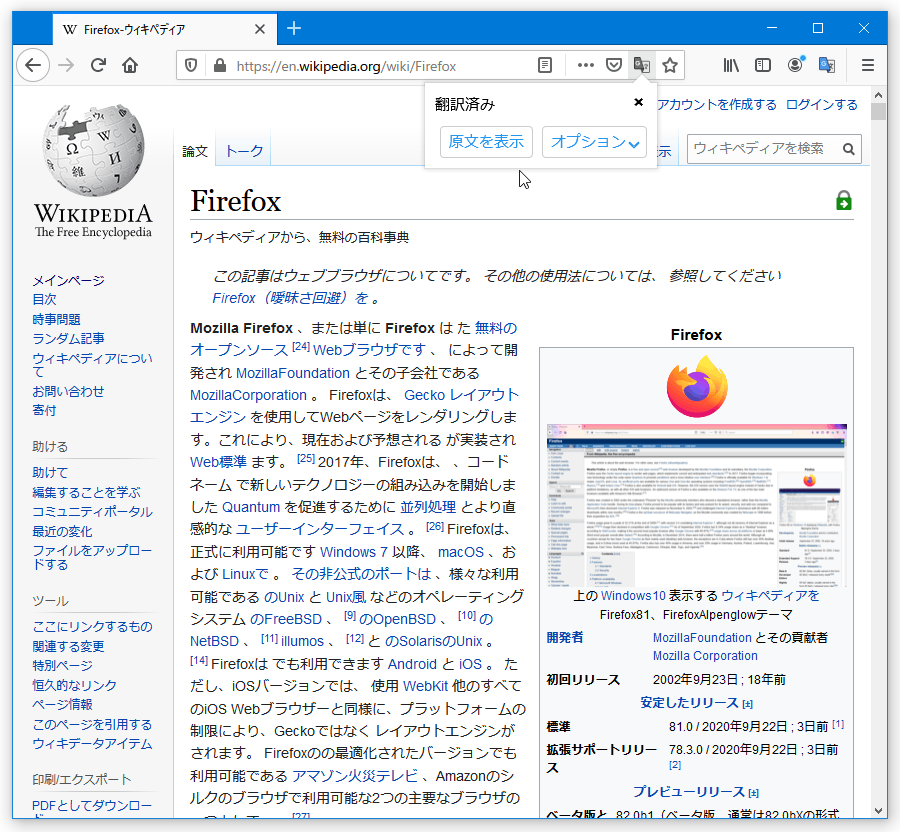Open コミュニティポータル sidebar link
Screen dimensions: 900x832
click(x=92, y=512)
